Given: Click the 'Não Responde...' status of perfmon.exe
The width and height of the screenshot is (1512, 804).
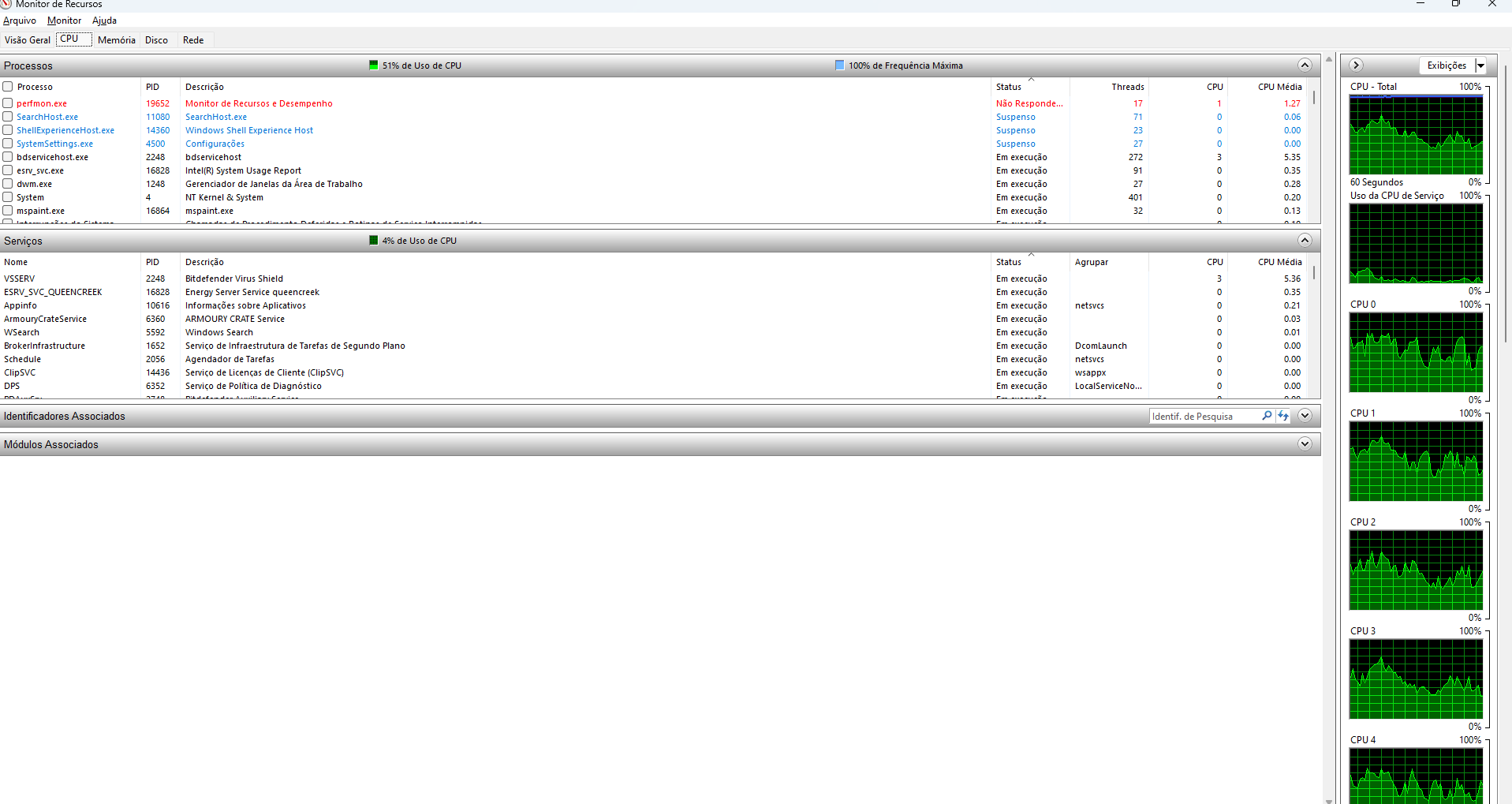Looking at the screenshot, I should coord(1029,103).
